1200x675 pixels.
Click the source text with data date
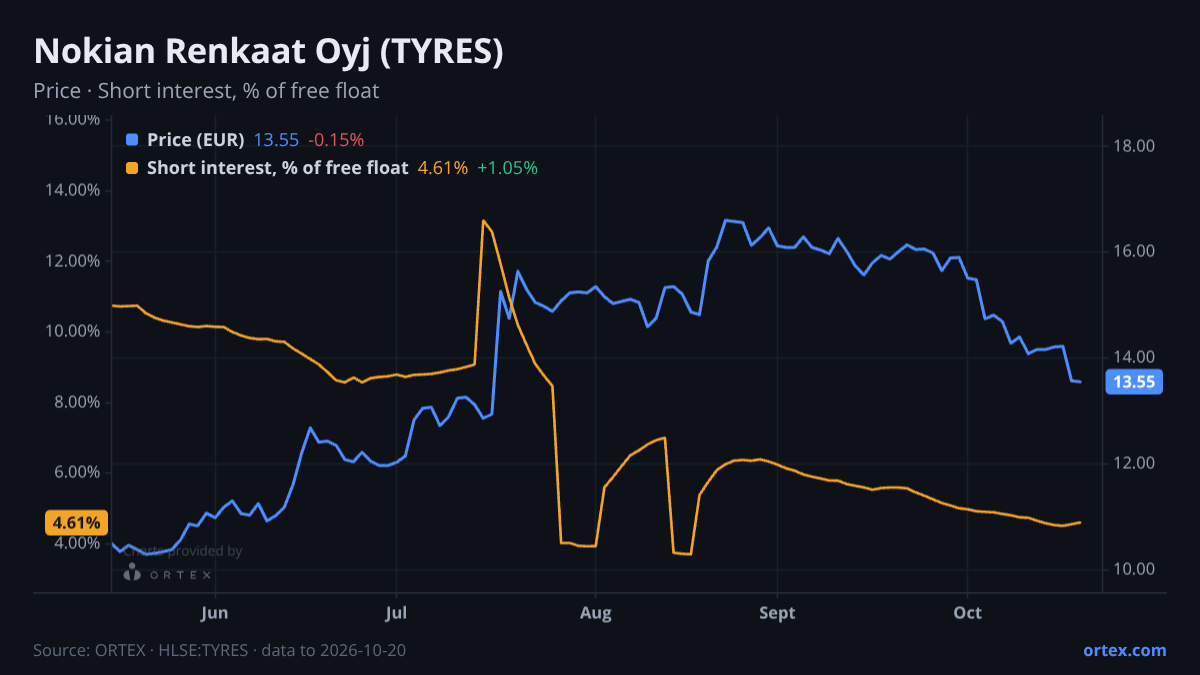point(220,650)
